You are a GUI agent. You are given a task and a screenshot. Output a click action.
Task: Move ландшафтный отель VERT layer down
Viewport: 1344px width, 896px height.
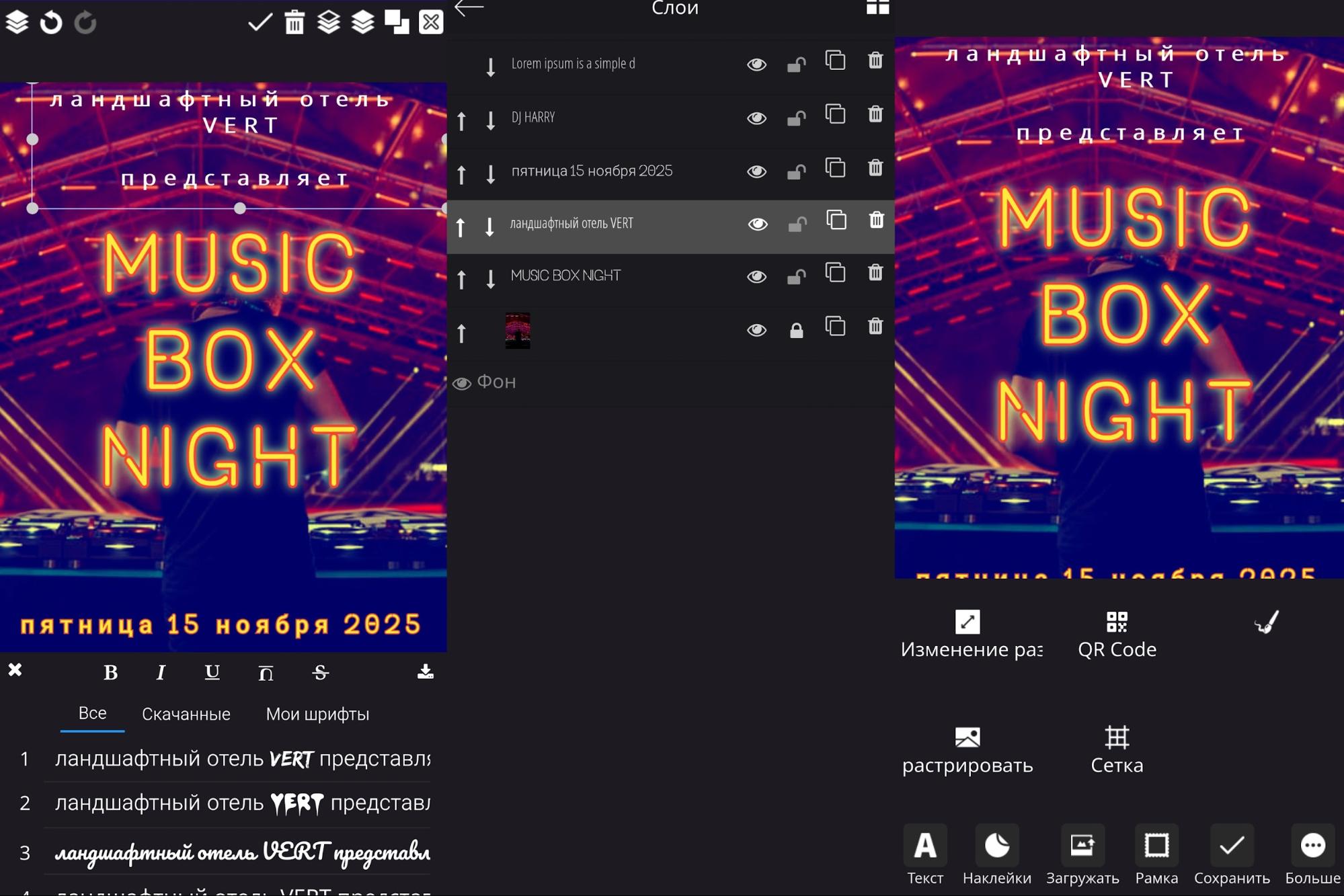pyautogui.click(x=490, y=227)
